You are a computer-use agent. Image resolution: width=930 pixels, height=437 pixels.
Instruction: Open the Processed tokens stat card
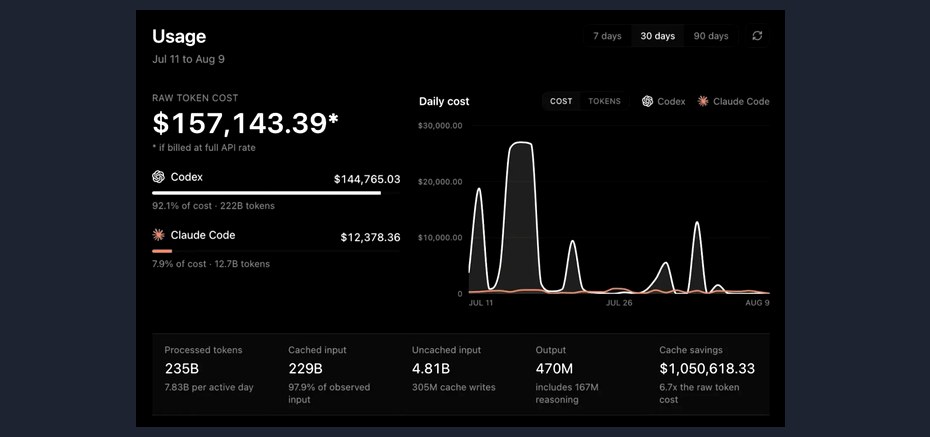(x=214, y=374)
